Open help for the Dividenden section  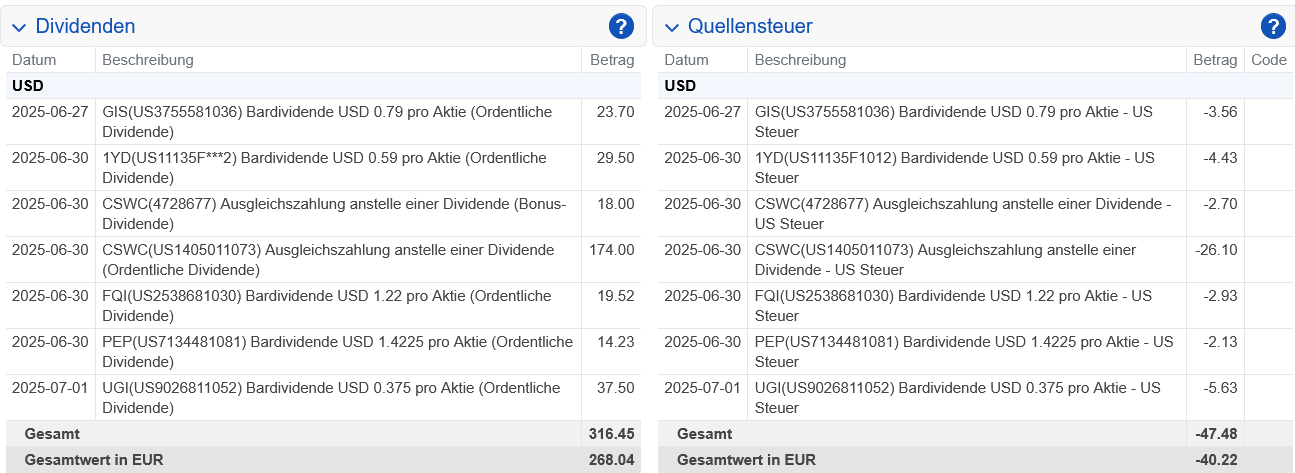[621, 26]
